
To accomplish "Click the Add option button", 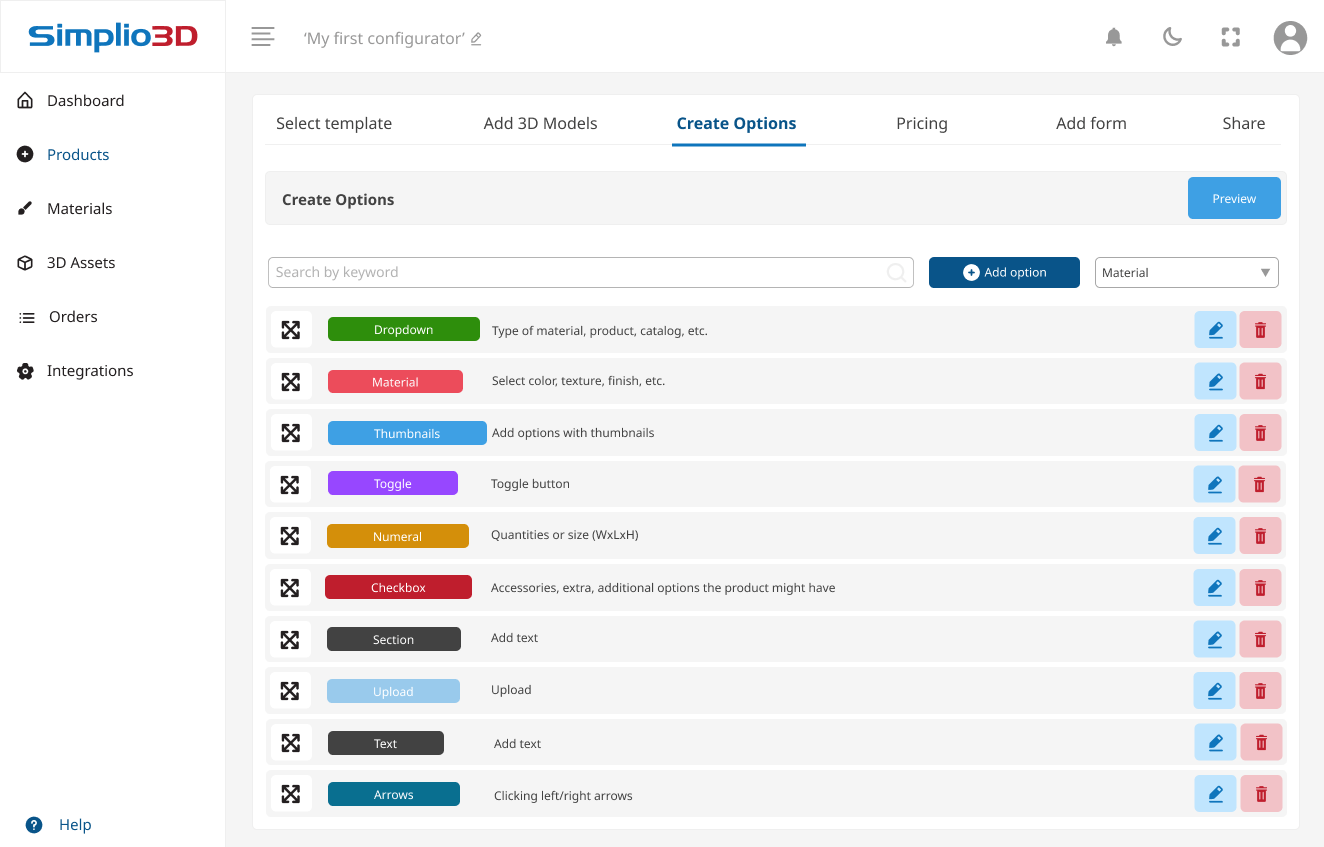I will click(1004, 272).
